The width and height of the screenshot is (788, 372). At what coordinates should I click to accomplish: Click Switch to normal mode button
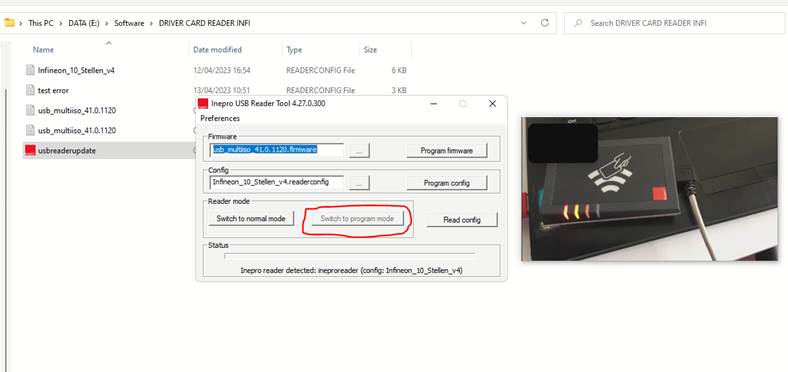pyautogui.click(x=251, y=219)
